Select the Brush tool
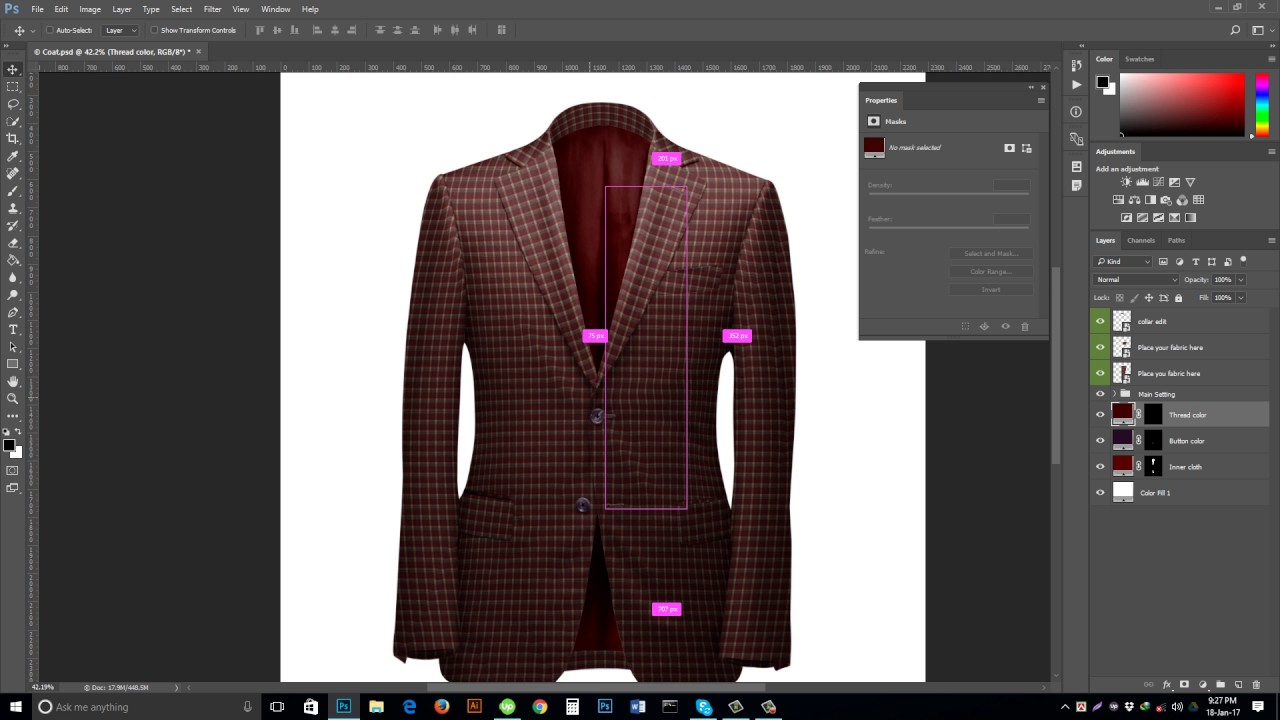Viewport: 1280px width, 720px height. coord(13,191)
